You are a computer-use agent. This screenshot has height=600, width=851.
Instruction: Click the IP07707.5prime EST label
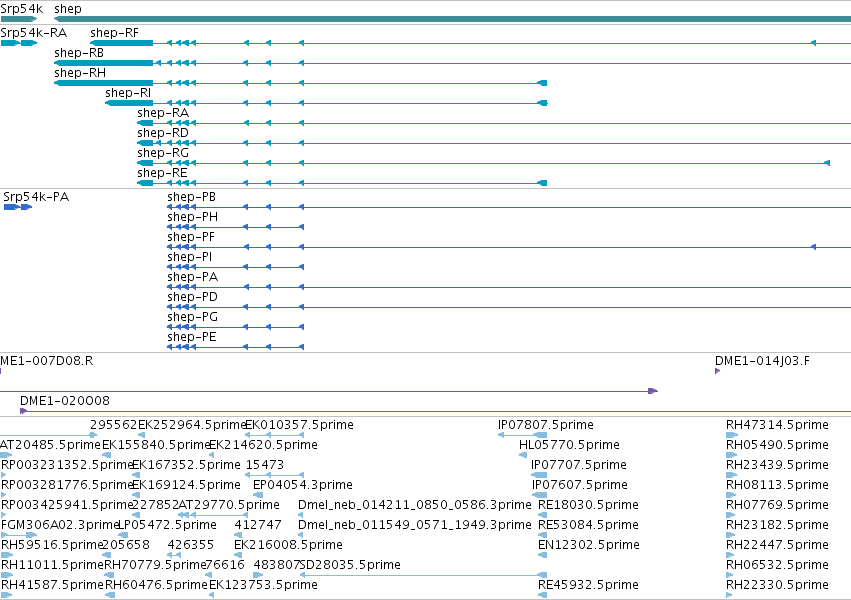579,465
